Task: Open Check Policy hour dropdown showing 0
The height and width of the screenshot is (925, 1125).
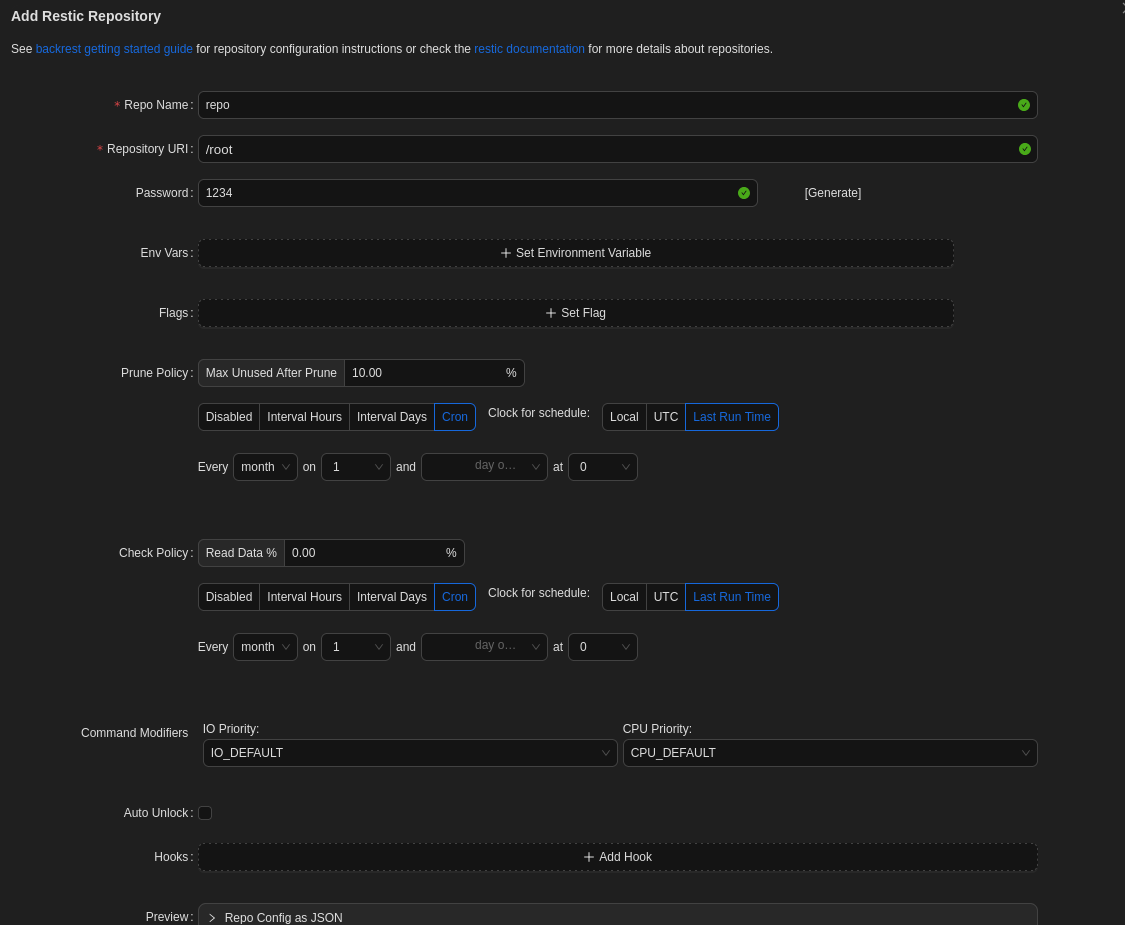Action: (x=603, y=647)
